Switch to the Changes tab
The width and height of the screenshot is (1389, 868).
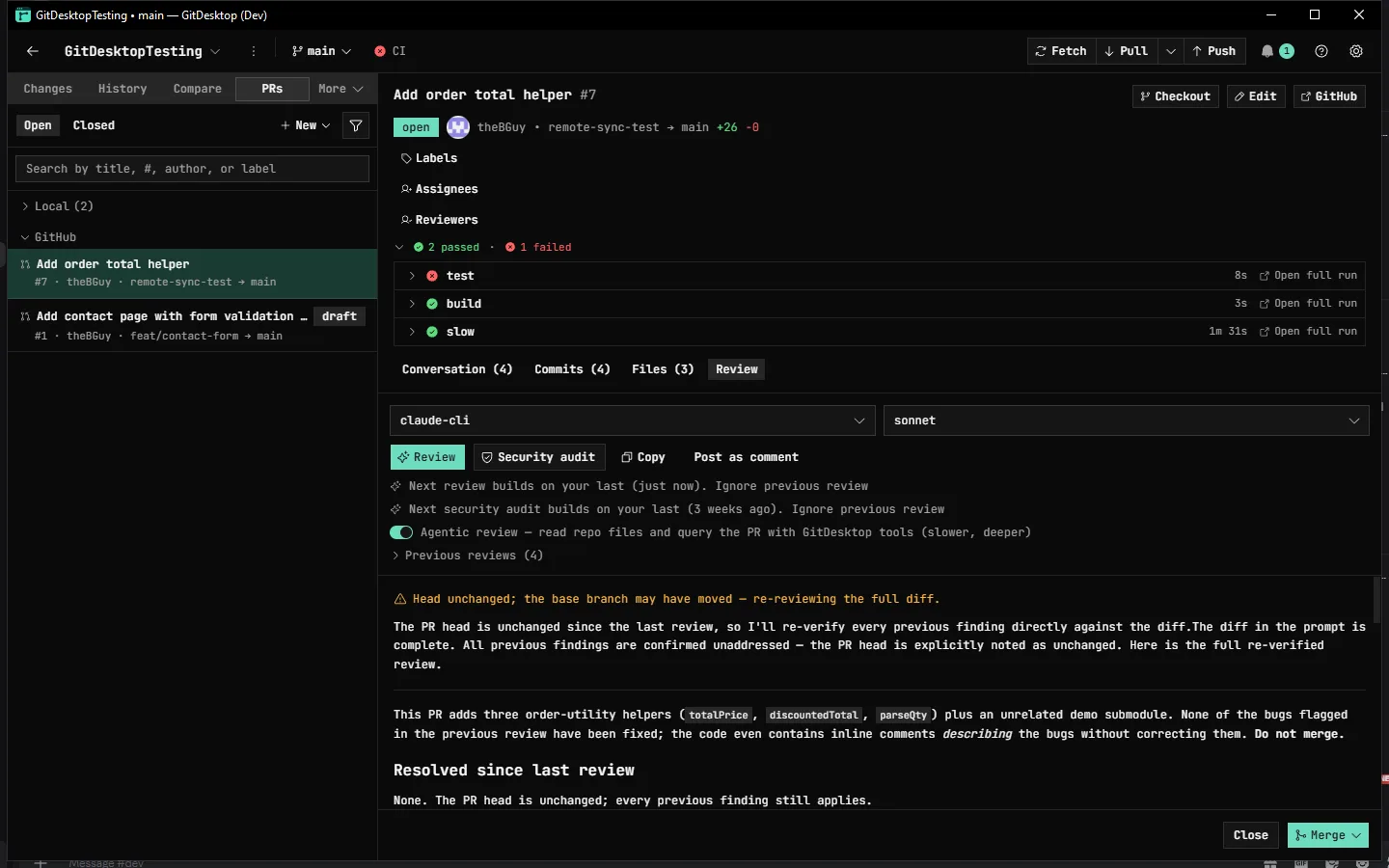(x=48, y=89)
